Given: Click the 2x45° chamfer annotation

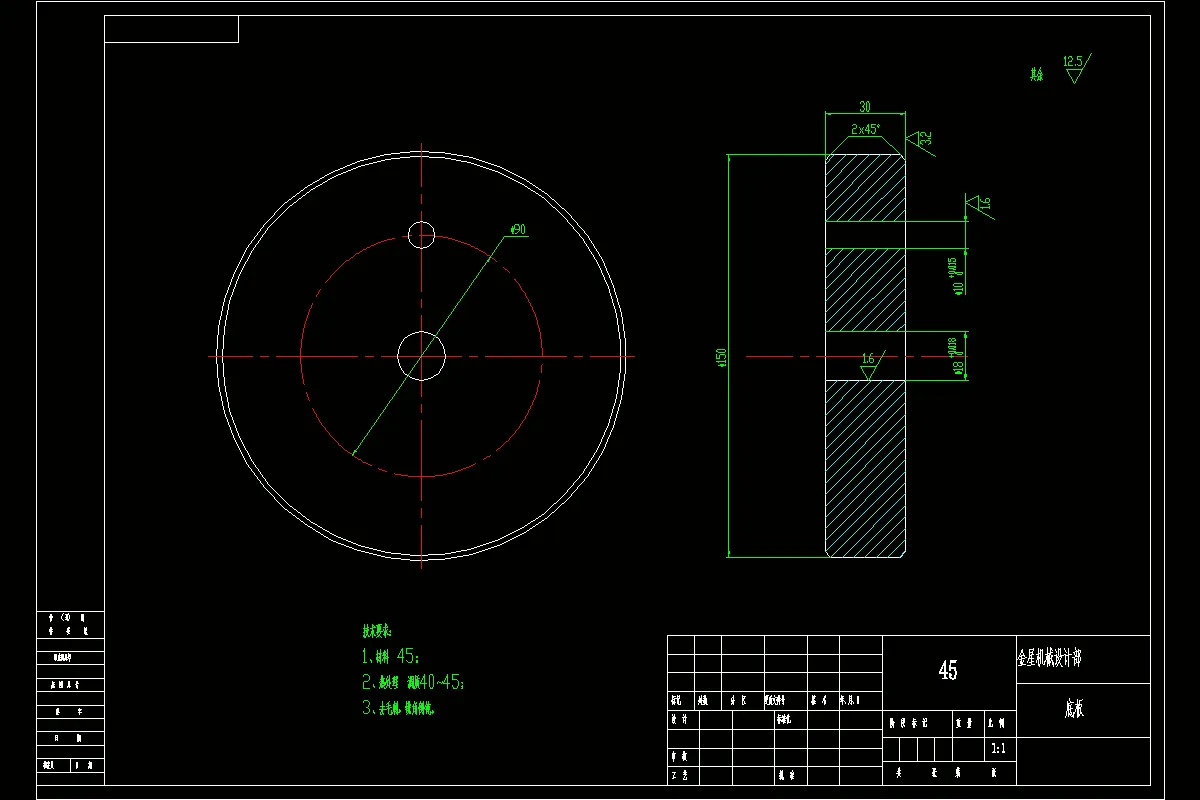Looking at the screenshot, I should (x=865, y=129).
